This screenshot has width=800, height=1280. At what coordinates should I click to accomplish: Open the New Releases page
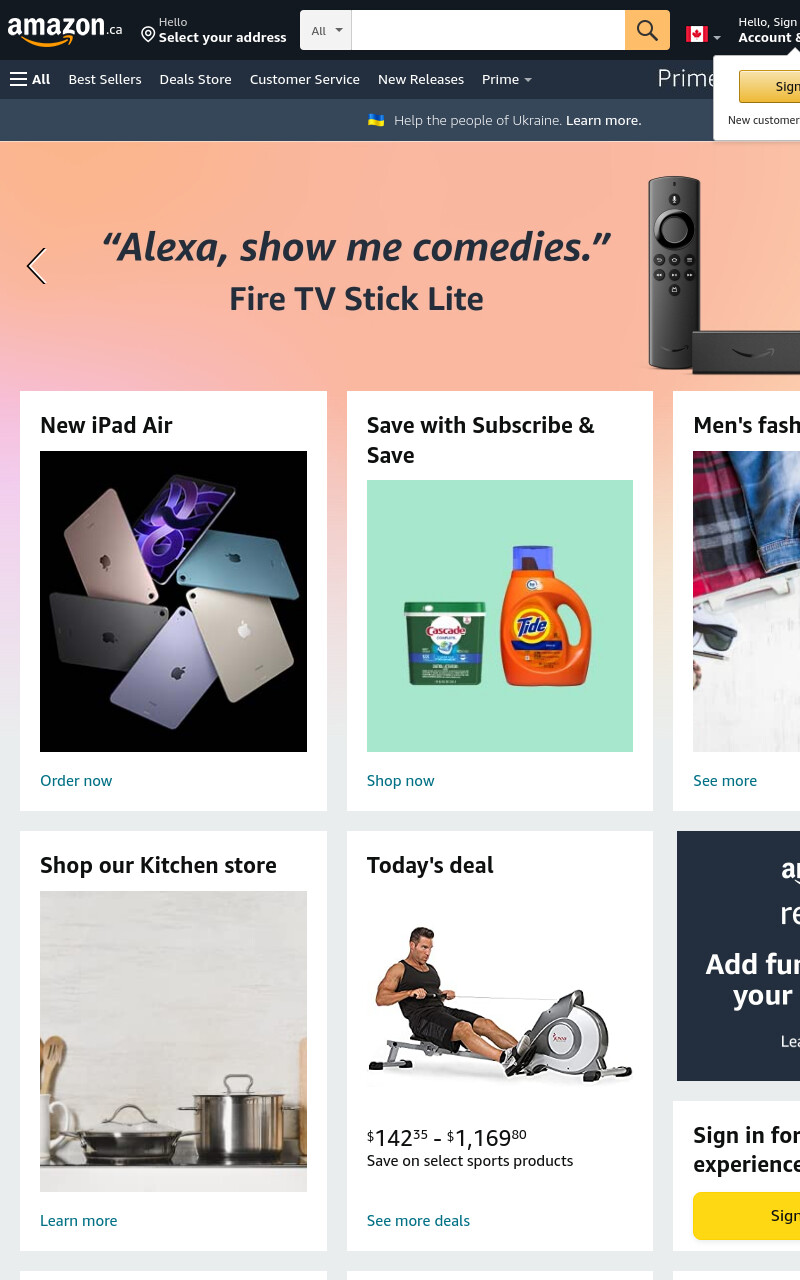click(x=421, y=79)
